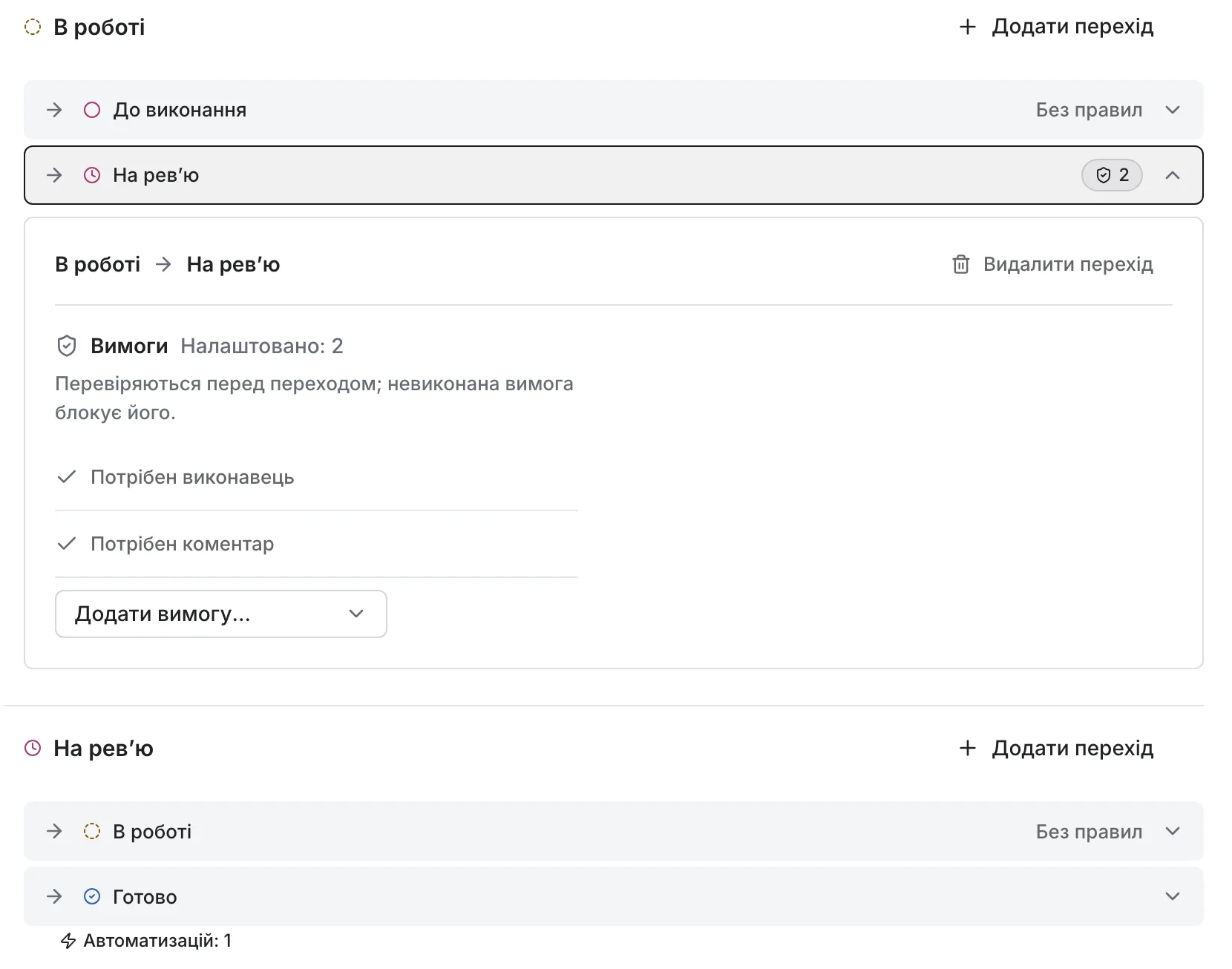This screenshot has height=969, width=1232.
Task: Click the arrow icon in the lower "В роботі" row
Action: point(54,831)
